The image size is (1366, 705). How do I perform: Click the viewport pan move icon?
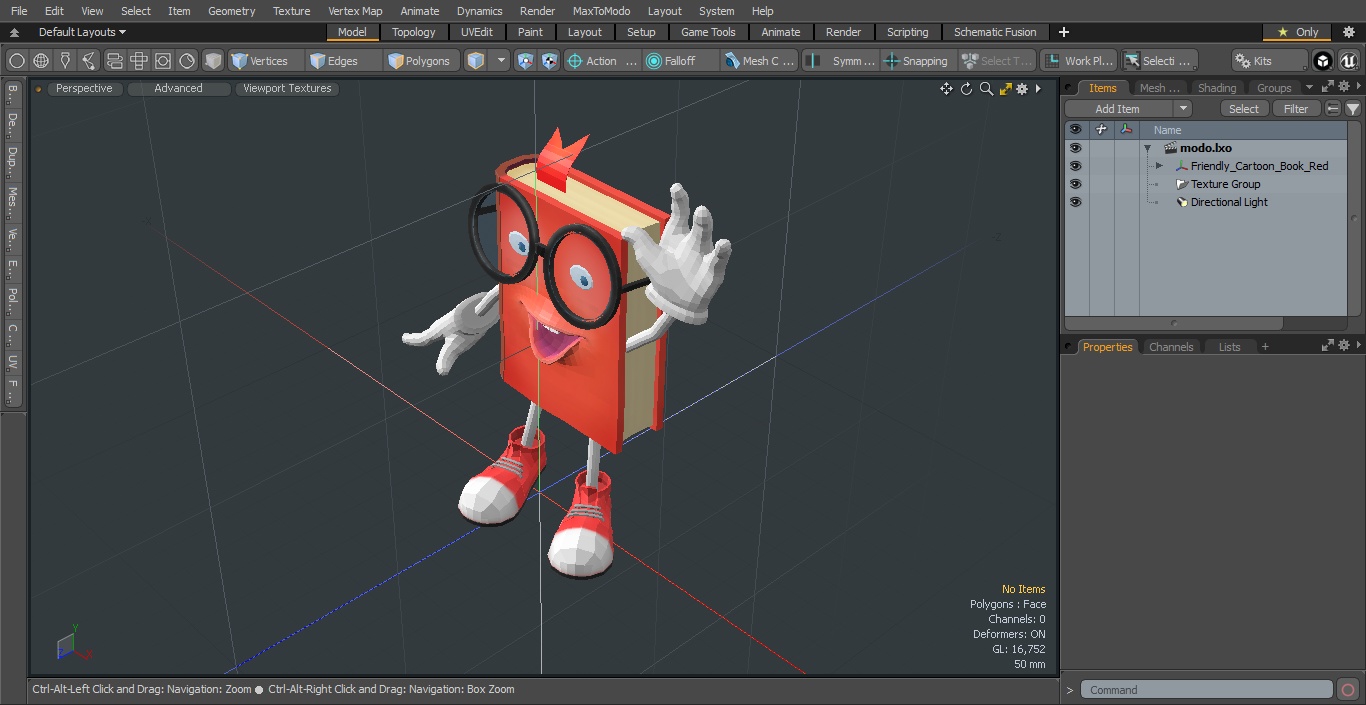(x=946, y=89)
